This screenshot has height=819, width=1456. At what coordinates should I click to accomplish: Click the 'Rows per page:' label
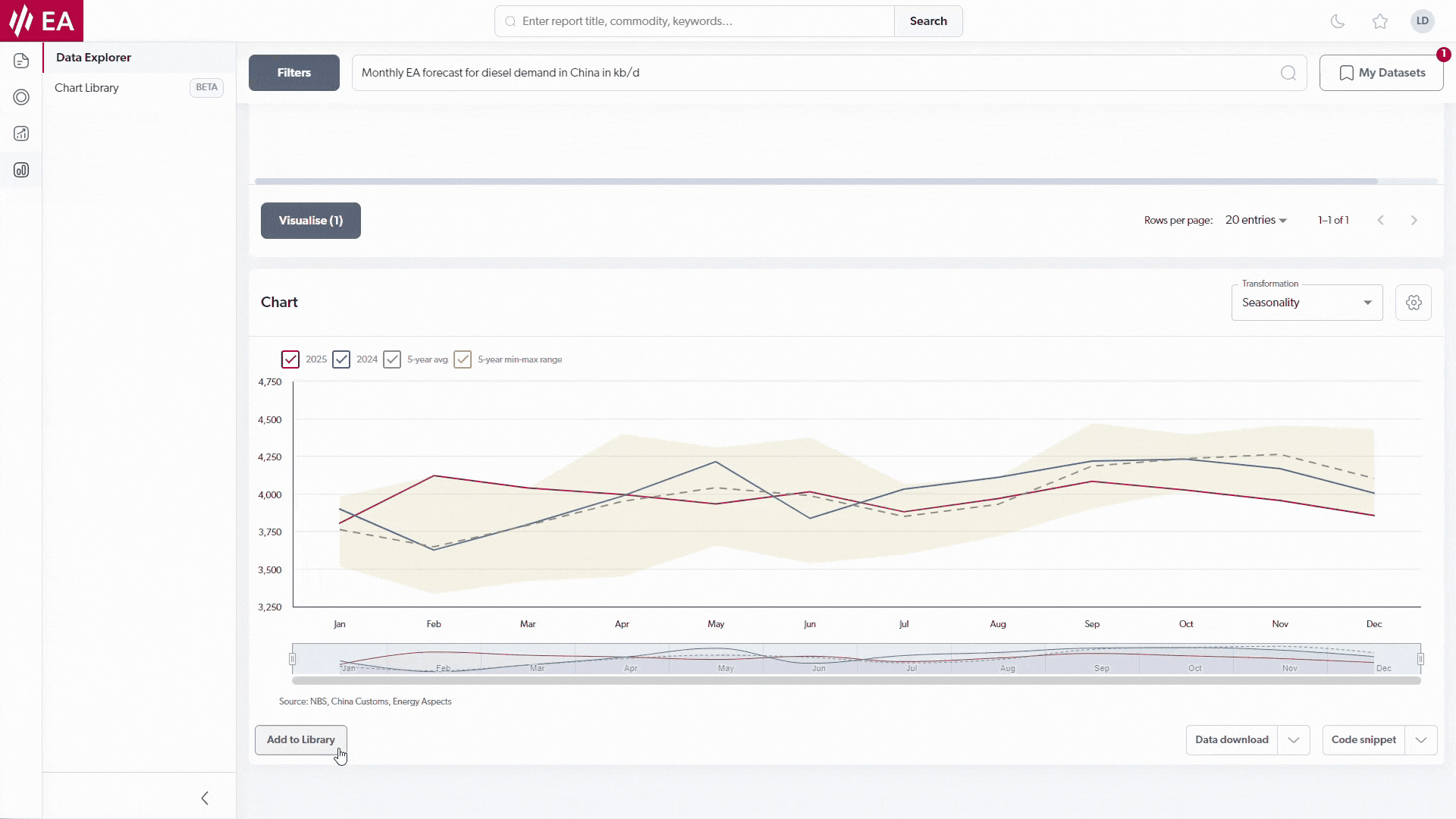1178,221
